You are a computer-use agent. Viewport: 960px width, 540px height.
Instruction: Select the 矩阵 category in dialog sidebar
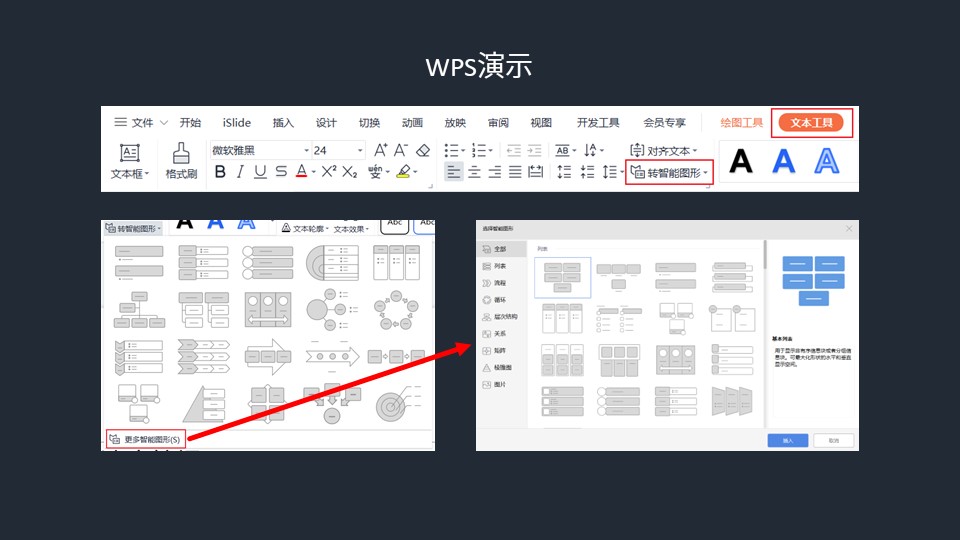[501, 350]
